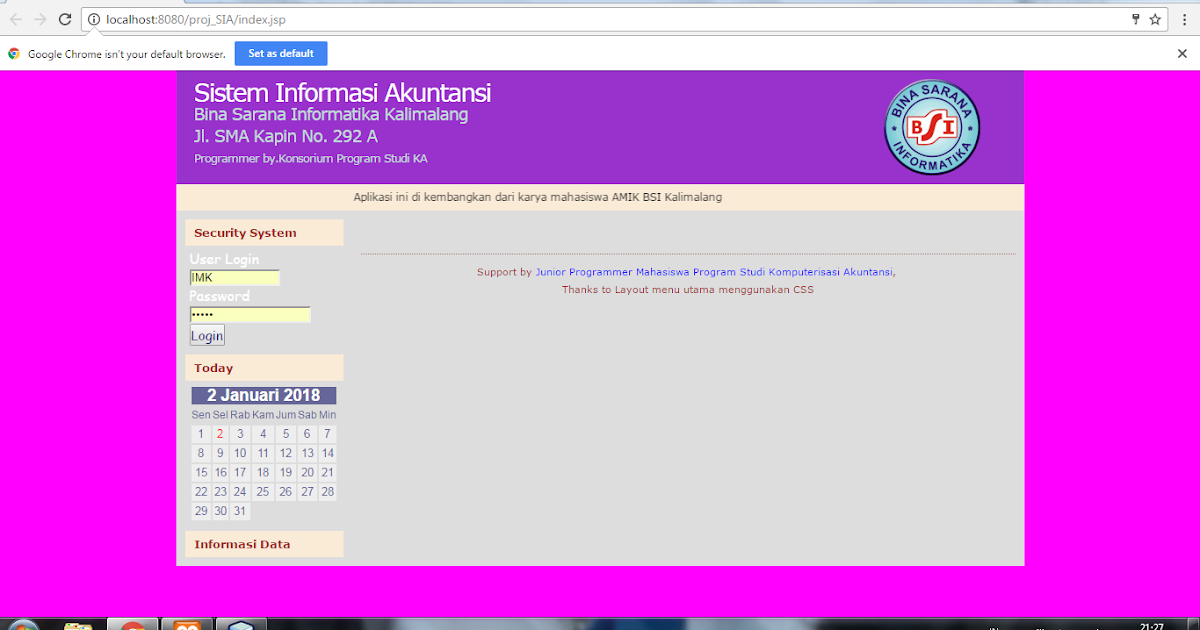Click the '2 Januari 2018' calendar header
The image size is (1200, 630).
(264, 396)
